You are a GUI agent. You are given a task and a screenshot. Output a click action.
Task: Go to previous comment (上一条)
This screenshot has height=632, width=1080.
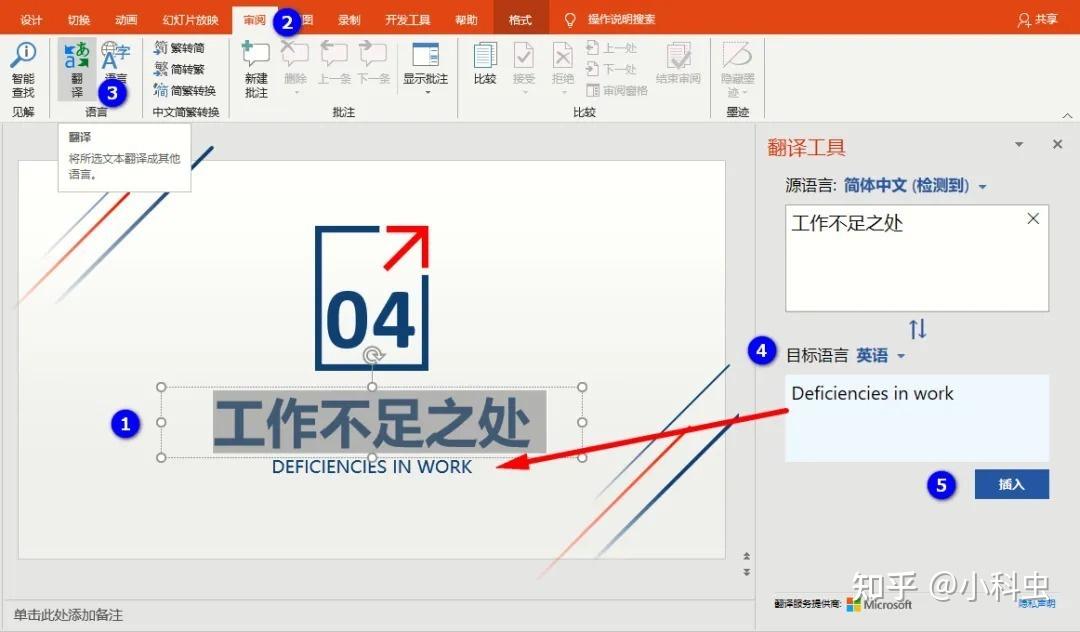click(x=334, y=63)
